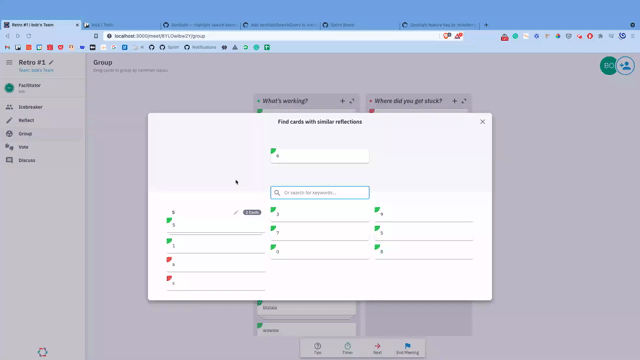Switch to the spotlightSearchQuery browser tab
Image resolution: width=640 pixels, height=360 pixels.
tap(280, 25)
